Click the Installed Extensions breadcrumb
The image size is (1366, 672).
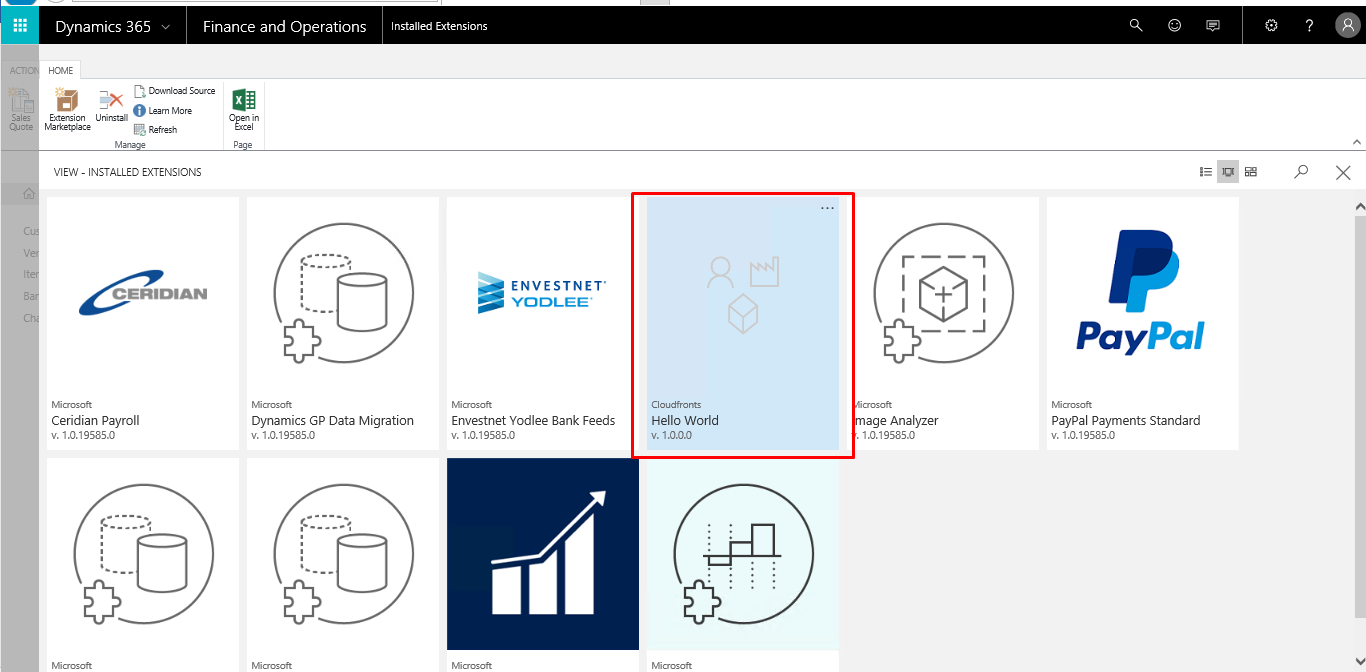pos(439,27)
